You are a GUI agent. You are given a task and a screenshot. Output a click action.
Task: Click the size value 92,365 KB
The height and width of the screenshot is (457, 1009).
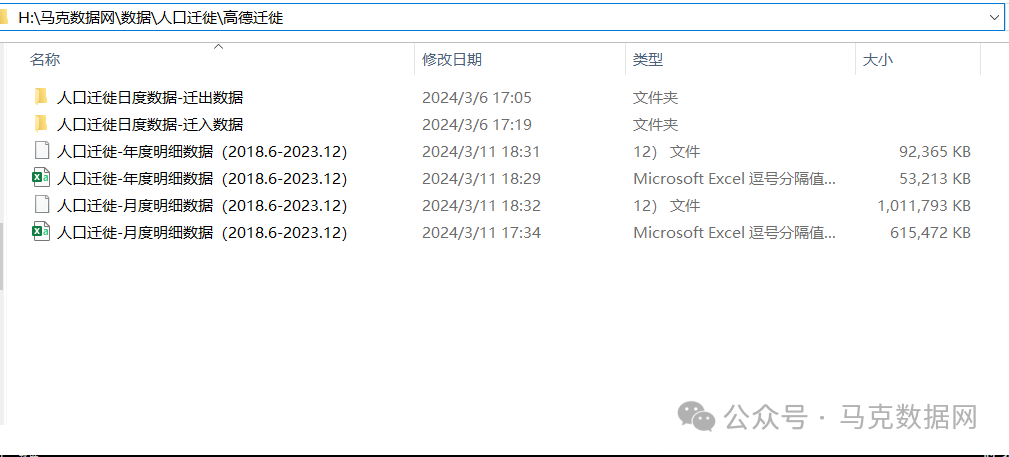point(934,152)
